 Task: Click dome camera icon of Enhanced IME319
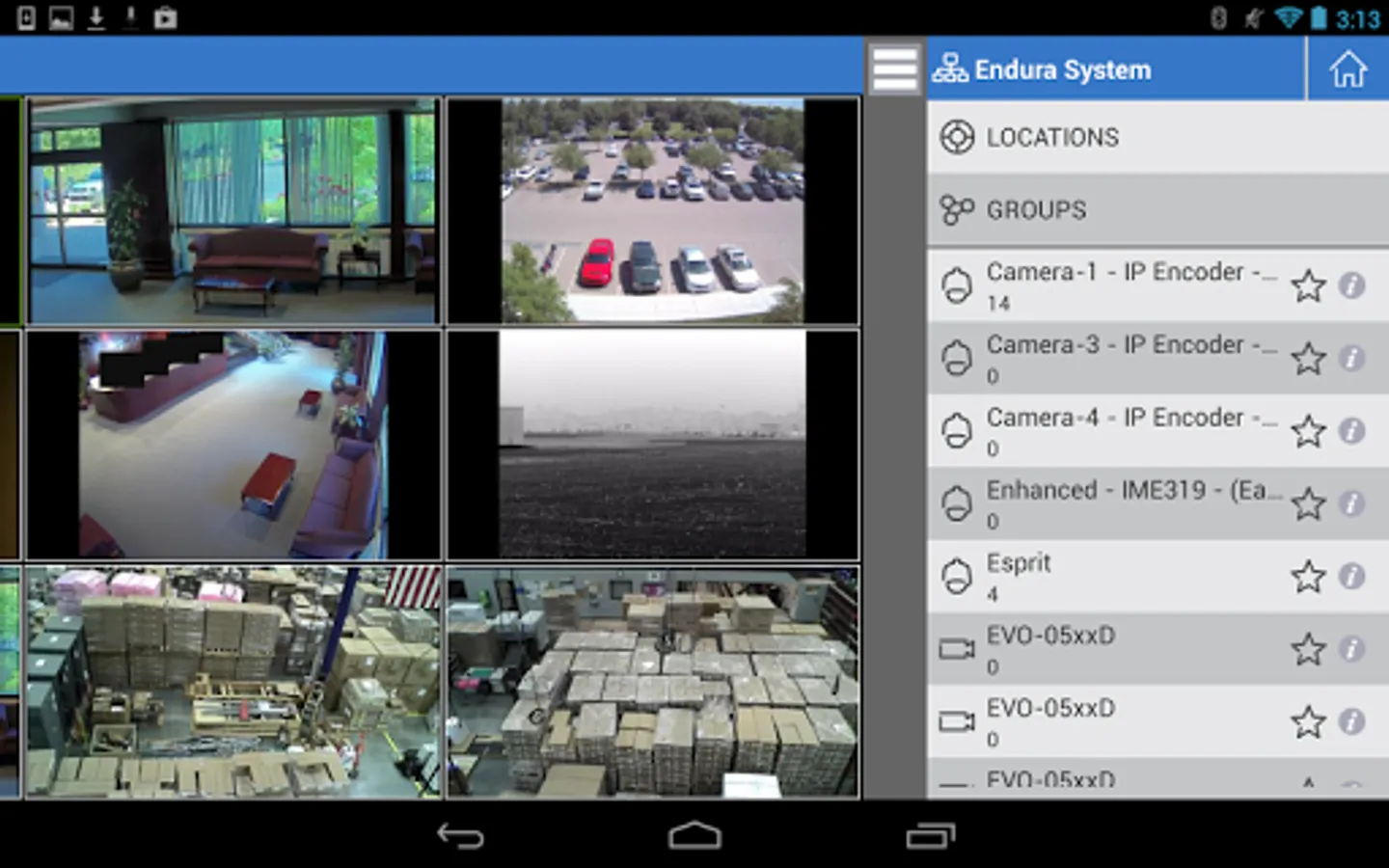[x=956, y=503]
